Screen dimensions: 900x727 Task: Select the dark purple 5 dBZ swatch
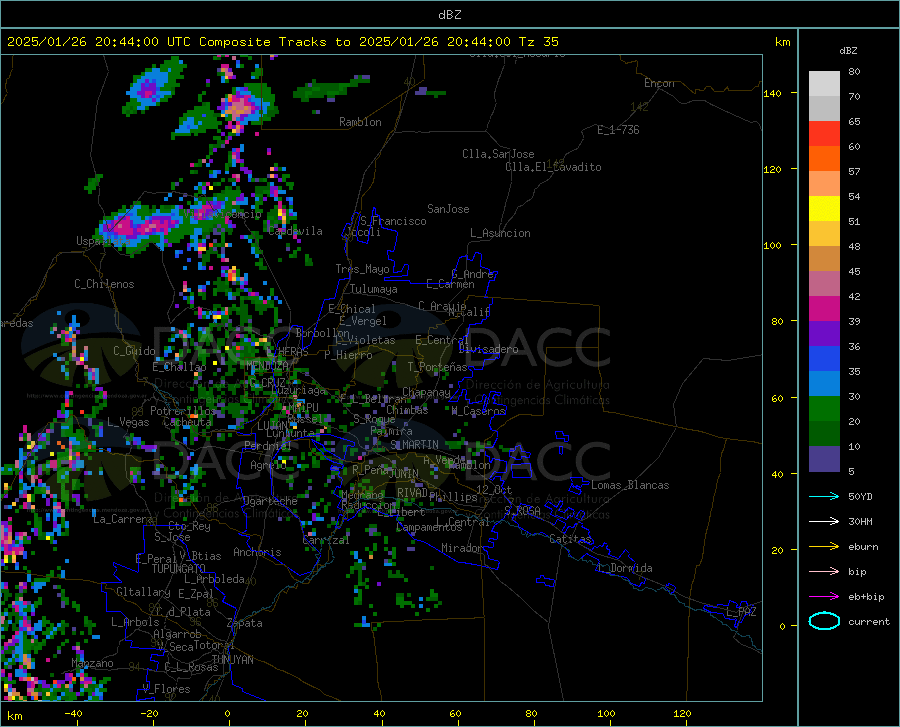pyautogui.click(x=824, y=459)
